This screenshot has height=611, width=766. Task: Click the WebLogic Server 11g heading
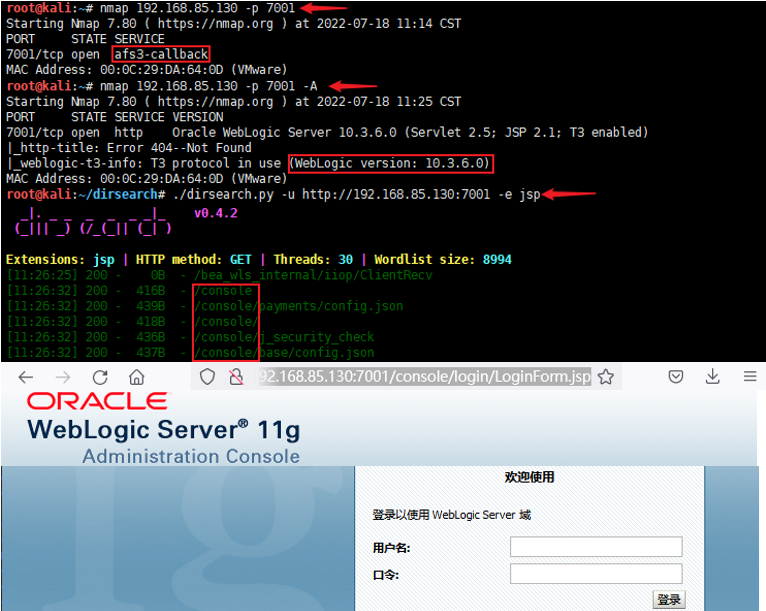(164, 430)
